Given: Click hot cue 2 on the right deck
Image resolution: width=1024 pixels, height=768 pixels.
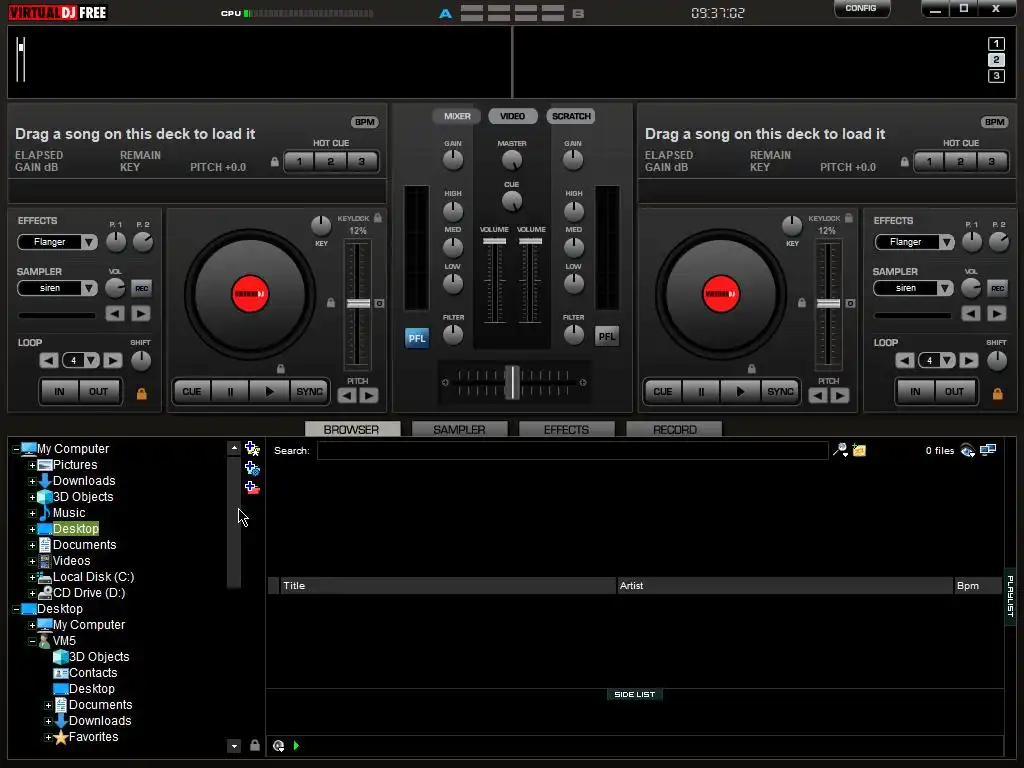Looking at the screenshot, I should tap(961, 161).
